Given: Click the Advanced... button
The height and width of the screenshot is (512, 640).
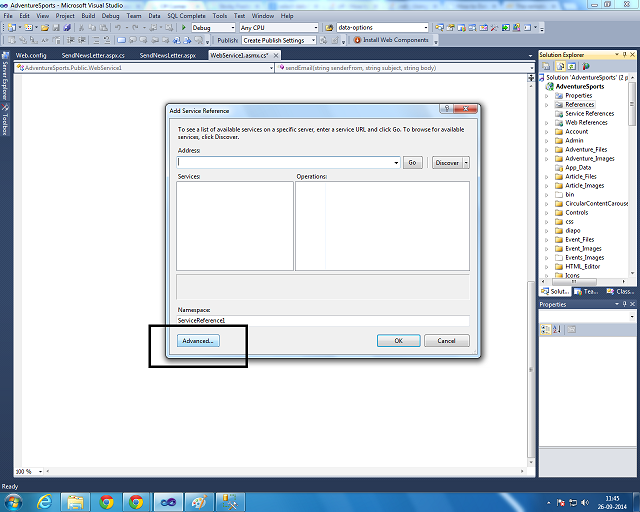Looking at the screenshot, I should coord(198,341).
